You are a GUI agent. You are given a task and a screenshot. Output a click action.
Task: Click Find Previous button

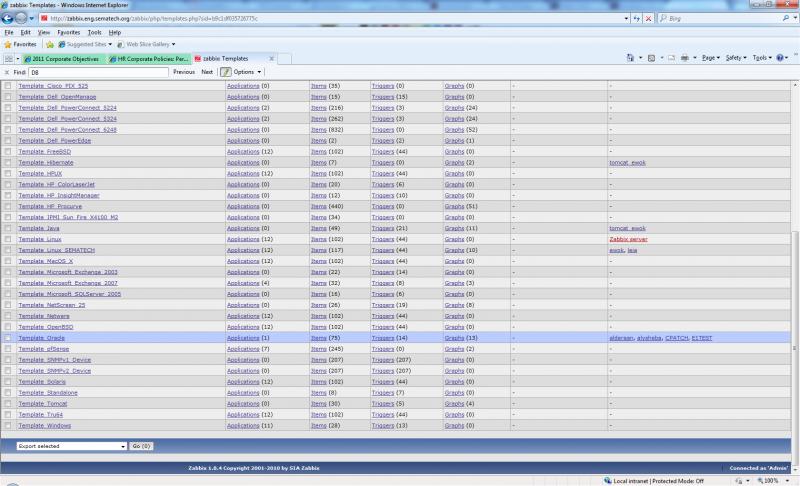[x=184, y=72]
